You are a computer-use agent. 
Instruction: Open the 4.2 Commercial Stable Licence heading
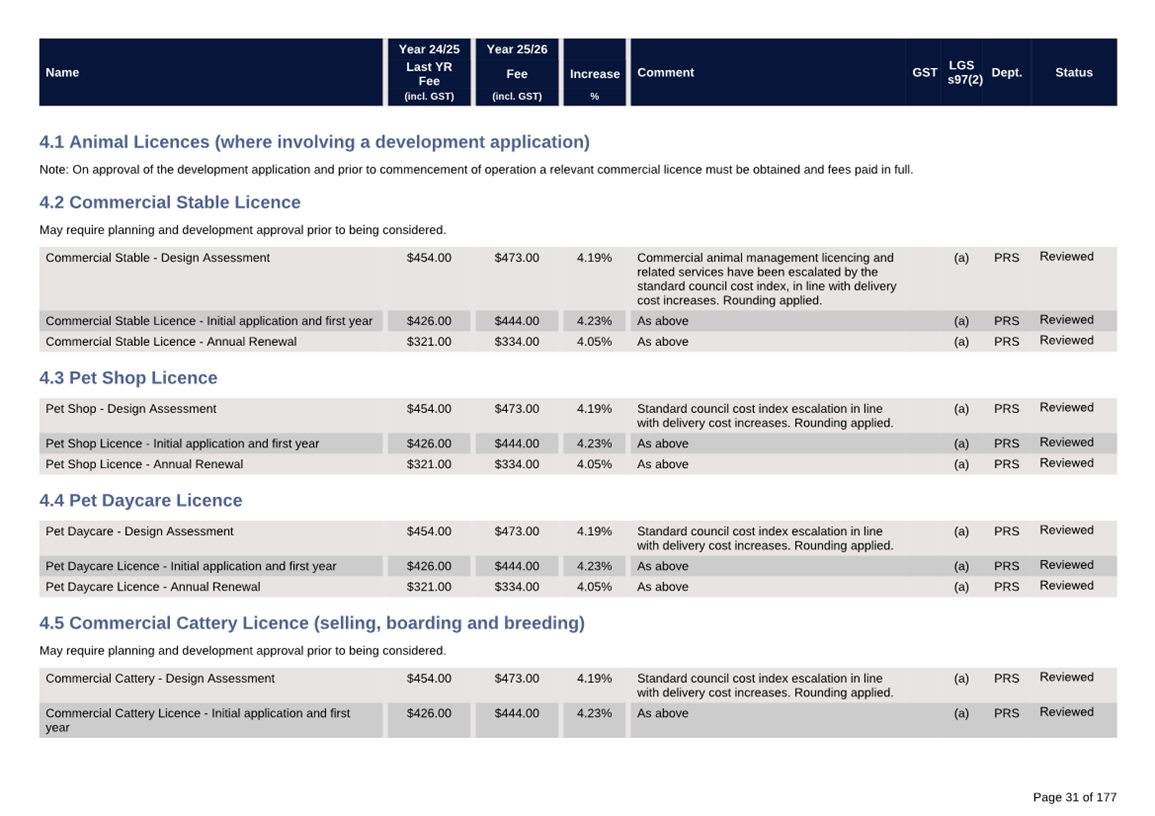(170, 202)
